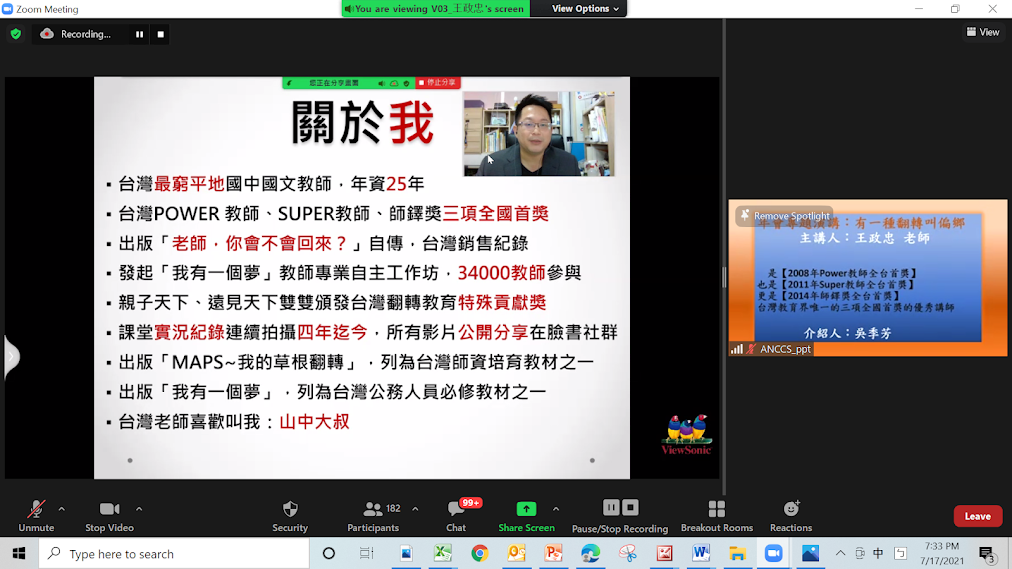
Task: Stop Video camera
Action: click(x=109, y=516)
